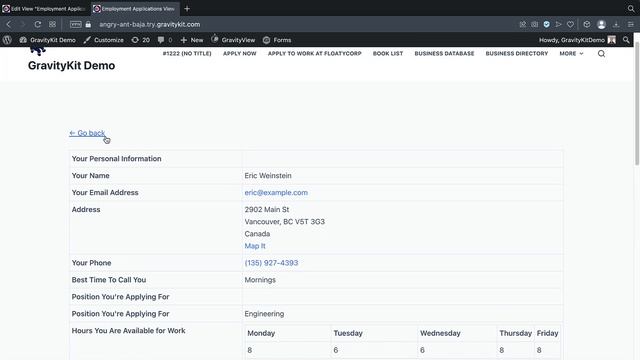Click the search tabs magnifier icon
This screenshot has height=360, width=640.
(x=631, y=9)
